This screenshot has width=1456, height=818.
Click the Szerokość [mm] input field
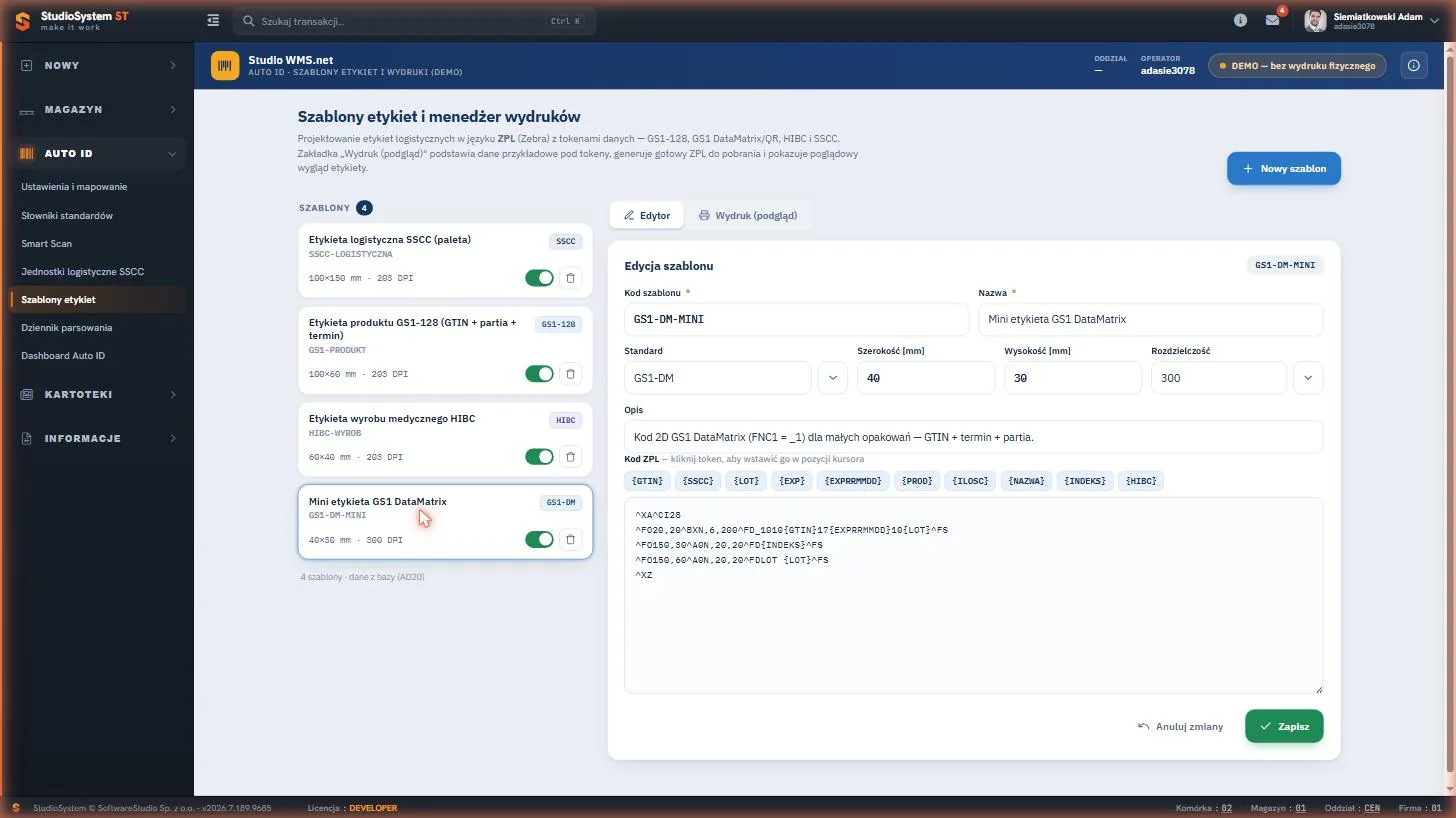926,378
